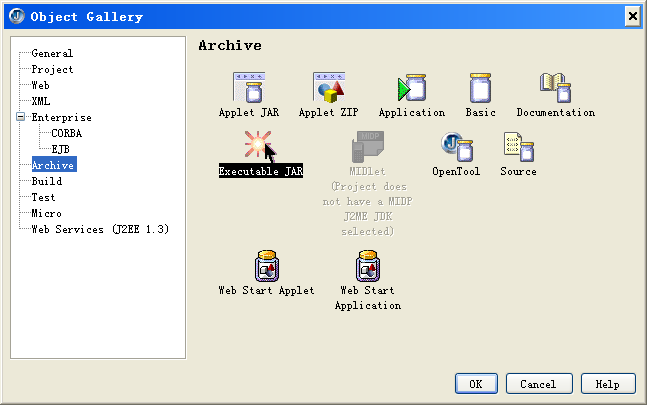
Task: Collapse the Enterprise tree node
Action: (x=20, y=117)
